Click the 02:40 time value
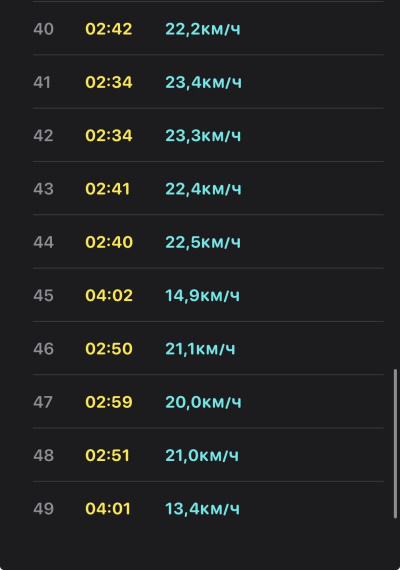 [x=109, y=242]
